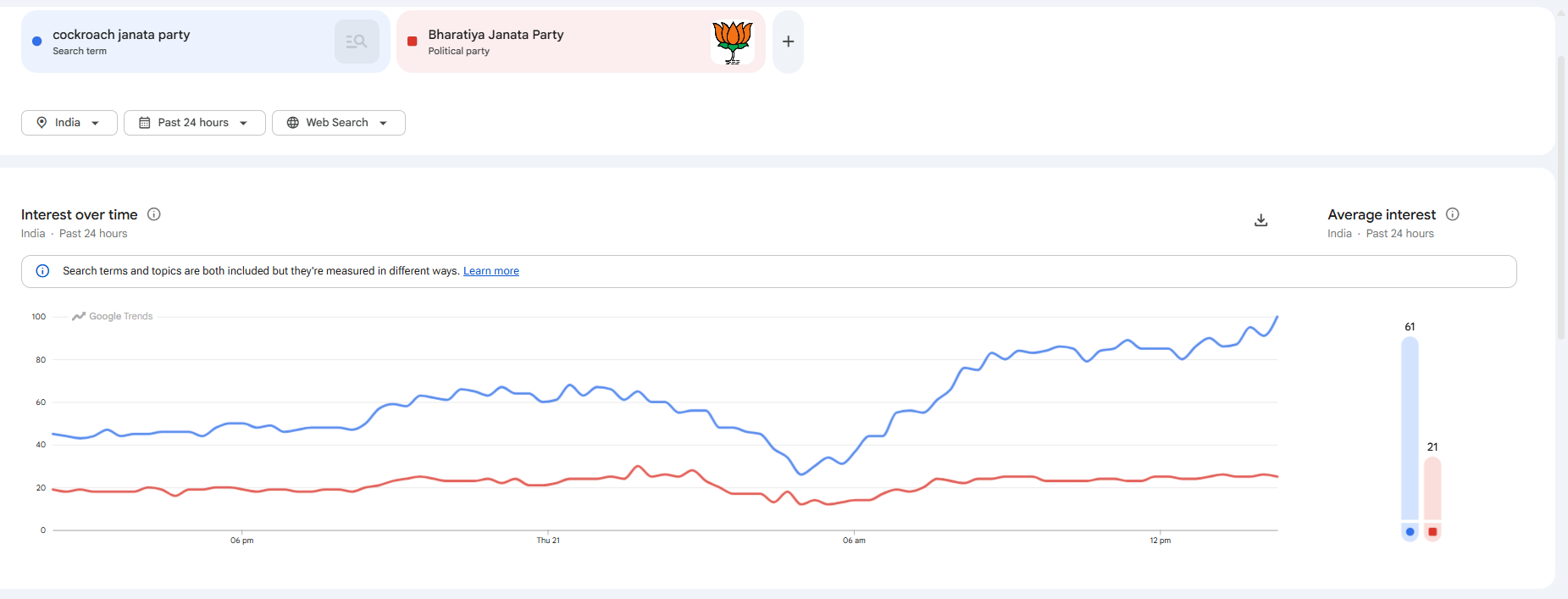Click the globe icon in the Web Search filter
The height and width of the screenshot is (599, 1568).
[x=293, y=123]
